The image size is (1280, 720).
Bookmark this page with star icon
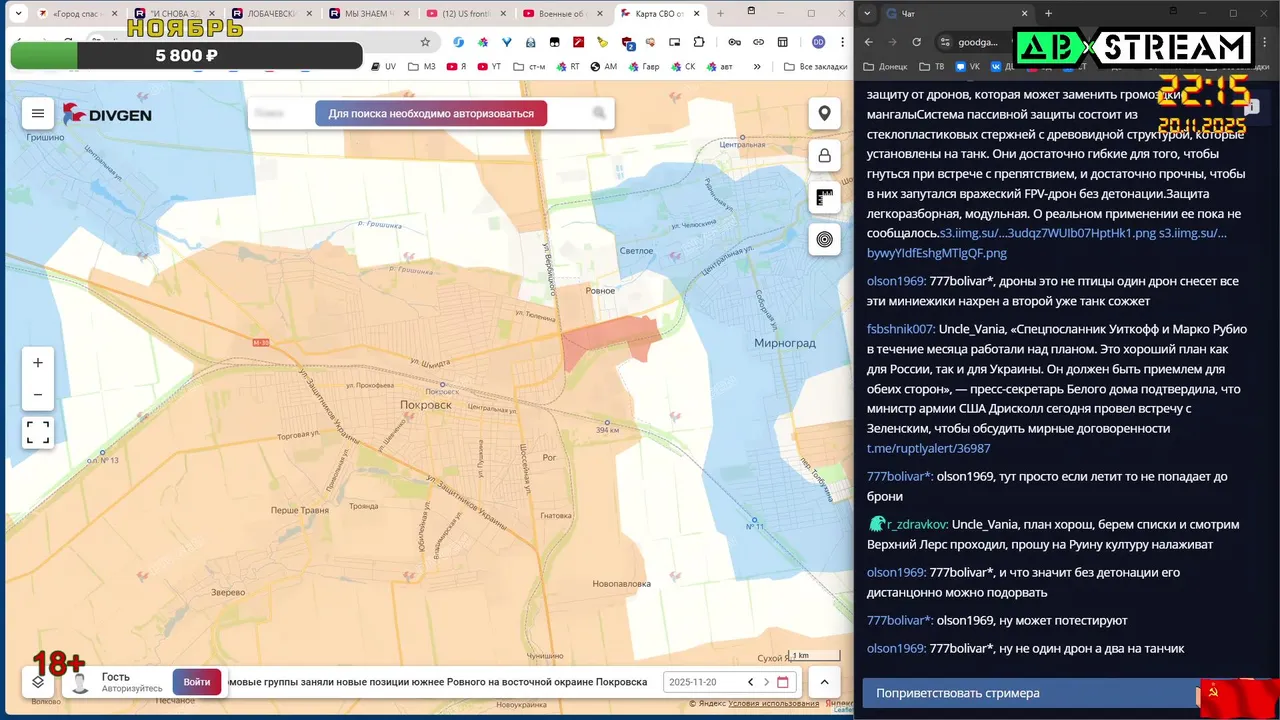pyautogui.click(x=425, y=42)
